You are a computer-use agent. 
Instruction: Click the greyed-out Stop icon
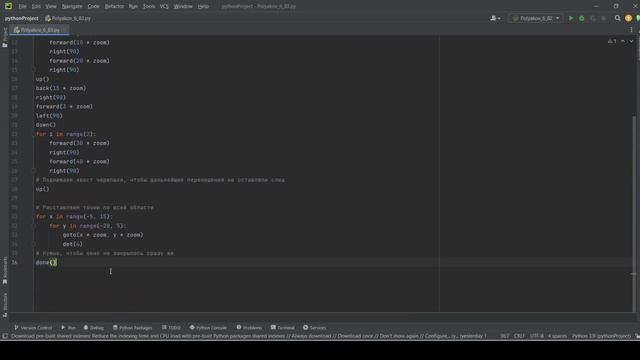point(604,18)
